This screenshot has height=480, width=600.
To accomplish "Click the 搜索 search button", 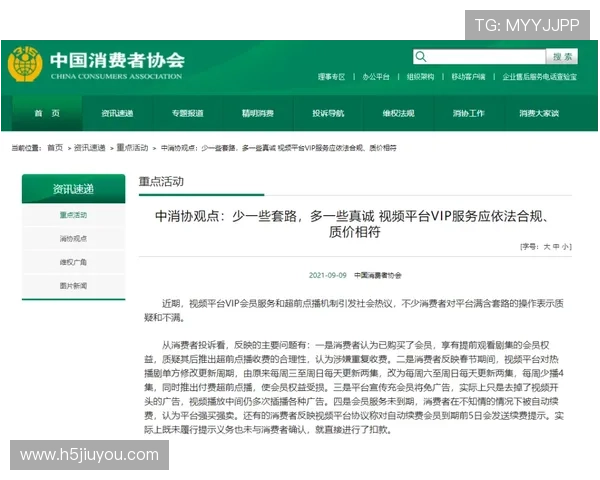I will click(x=562, y=57).
